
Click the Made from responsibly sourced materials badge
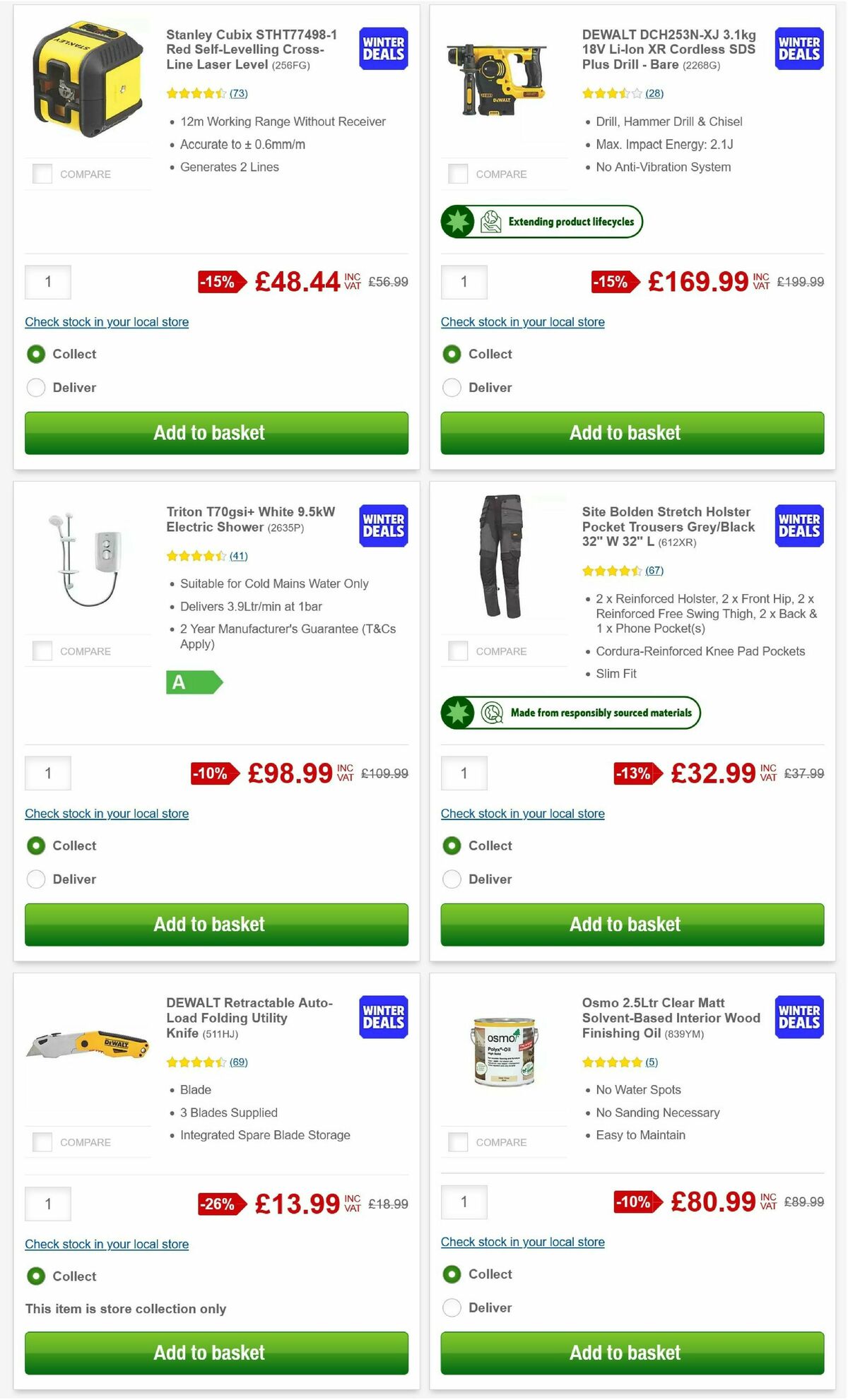tap(570, 713)
